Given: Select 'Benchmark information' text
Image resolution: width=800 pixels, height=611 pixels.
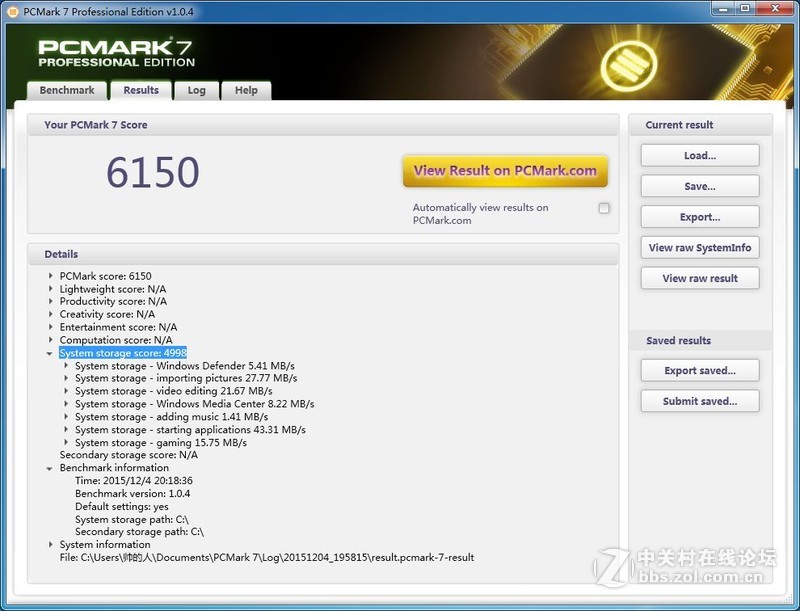Looking at the screenshot, I should coord(114,468).
